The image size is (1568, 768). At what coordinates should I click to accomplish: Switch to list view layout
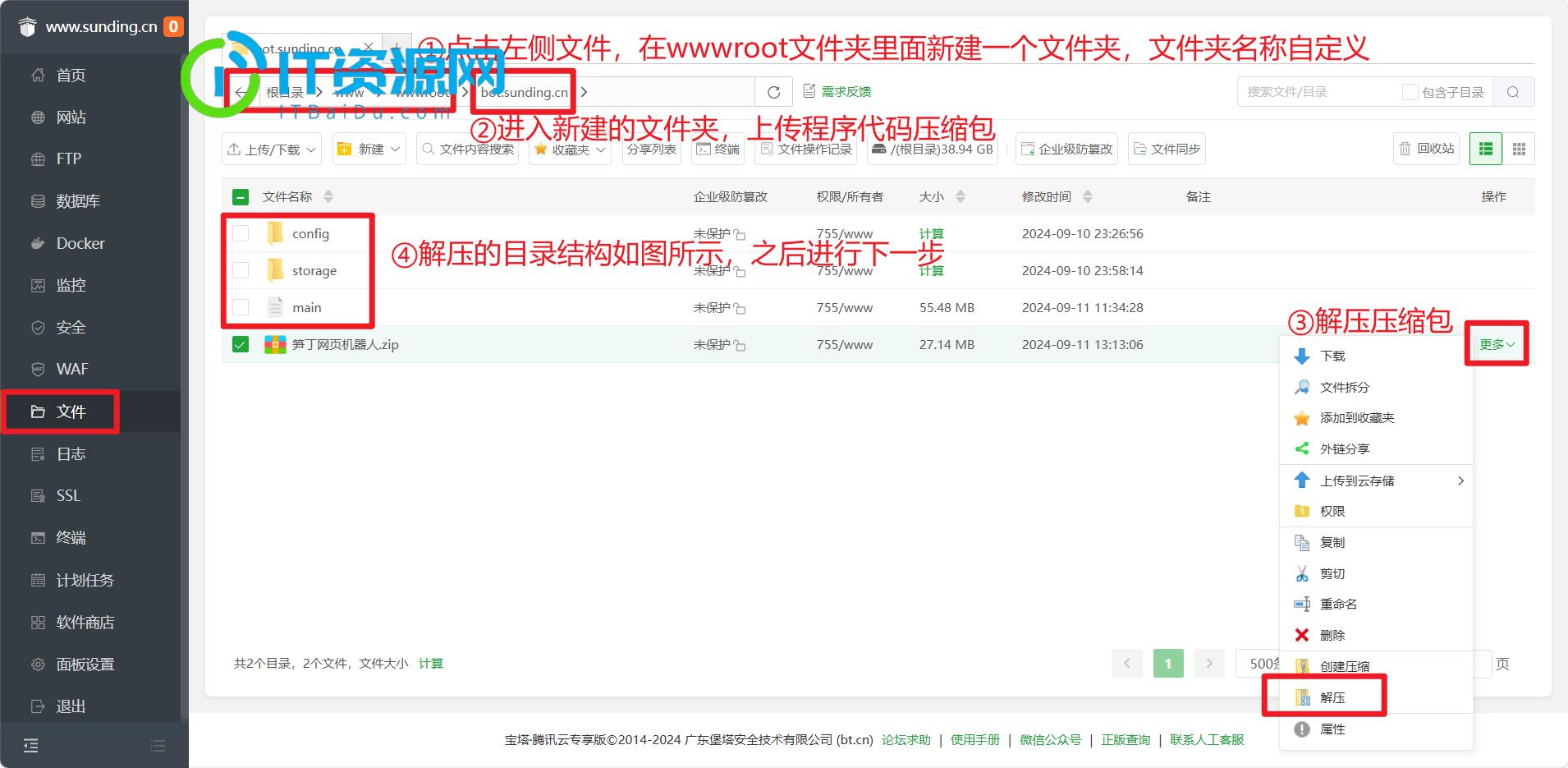tap(1486, 149)
